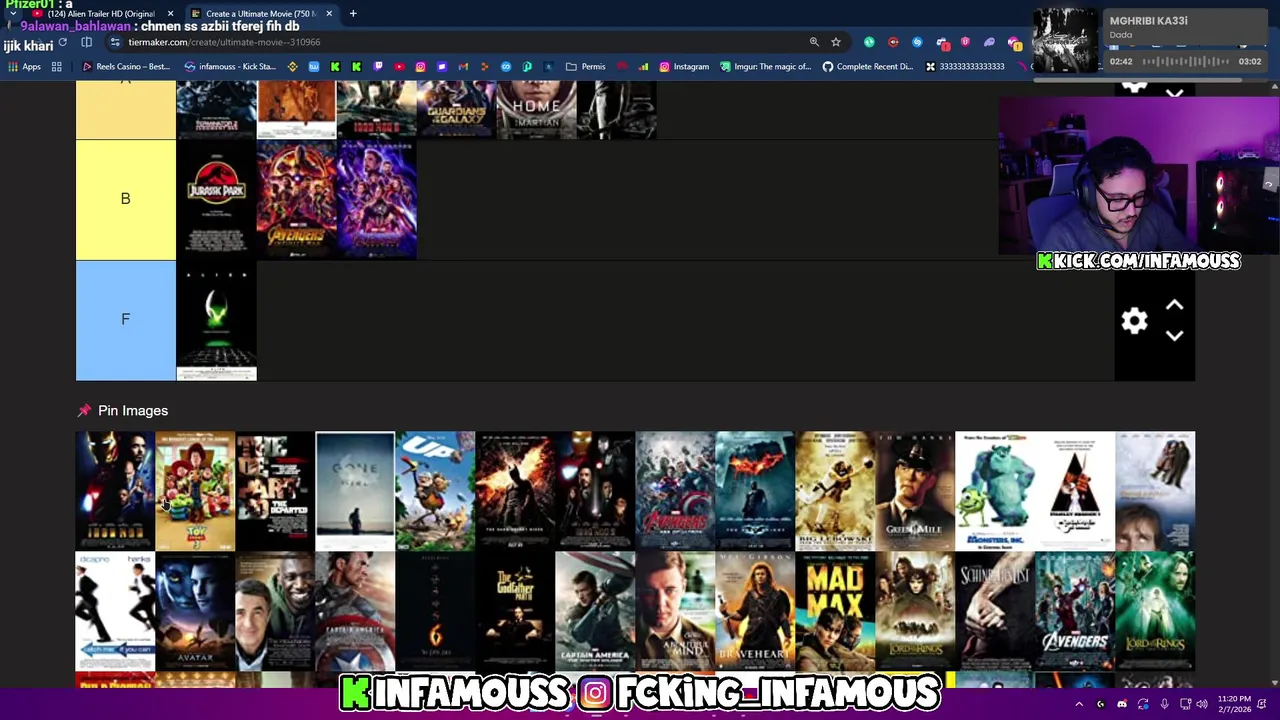Select the Alien poster in F tier

[x=216, y=321]
